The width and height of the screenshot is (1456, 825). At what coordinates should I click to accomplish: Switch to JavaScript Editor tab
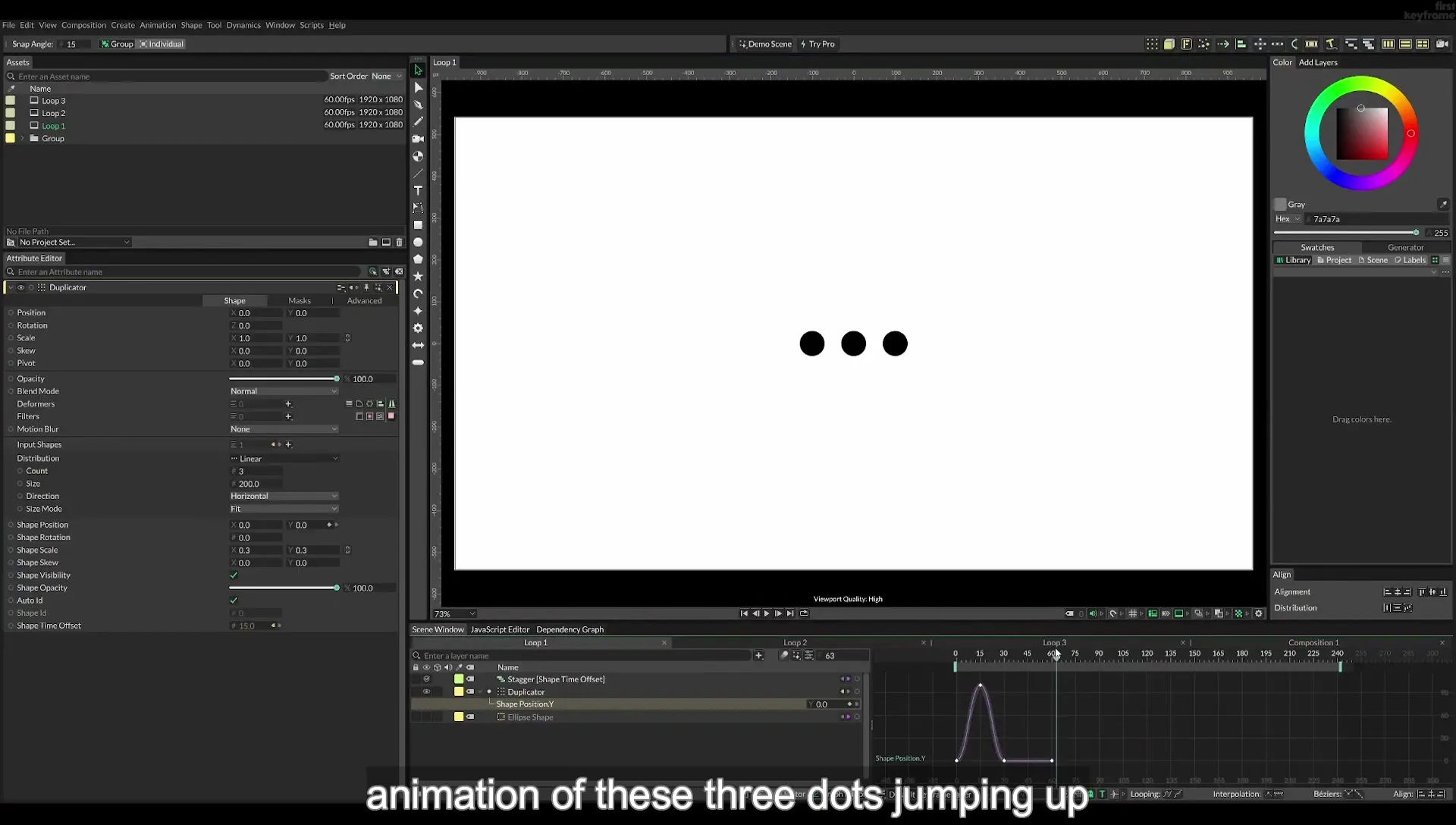coord(500,629)
